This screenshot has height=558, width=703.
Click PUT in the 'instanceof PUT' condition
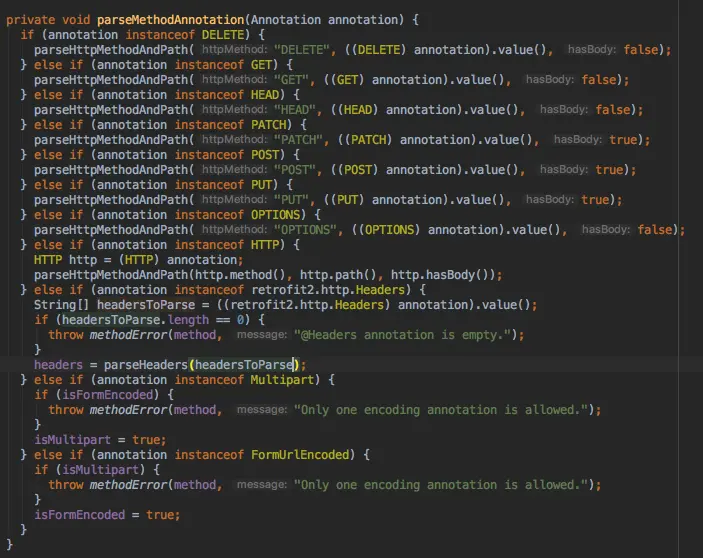click(x=261, y=185)
